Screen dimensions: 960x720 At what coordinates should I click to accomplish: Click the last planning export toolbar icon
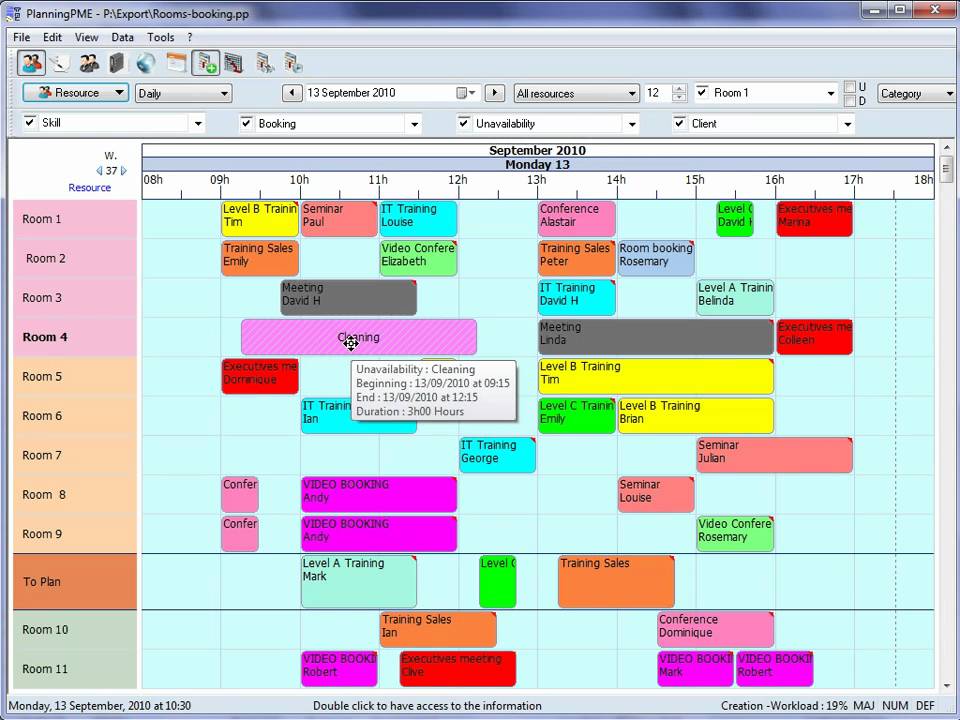pyautogui.click(x=293, y=63)
